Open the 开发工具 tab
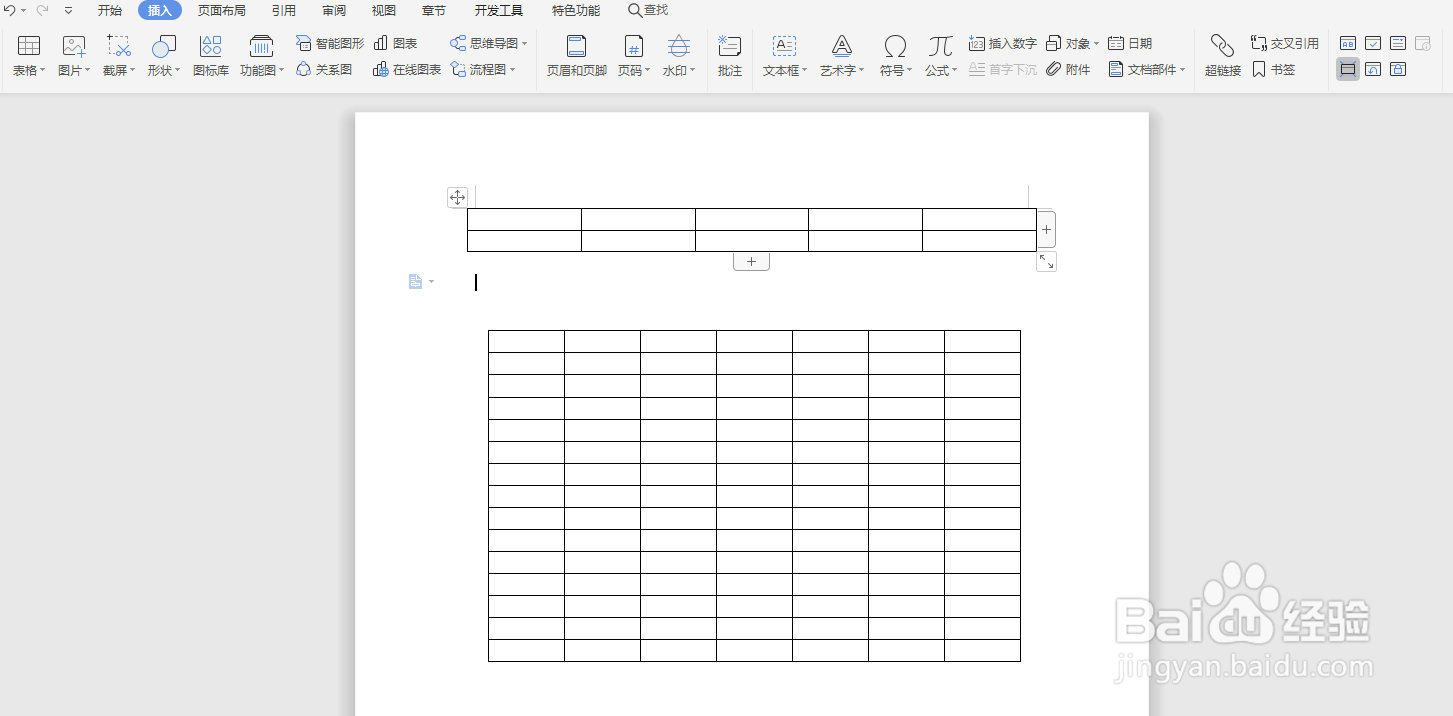This screenshot has height=716, width=1453. (x=499, y=10)
